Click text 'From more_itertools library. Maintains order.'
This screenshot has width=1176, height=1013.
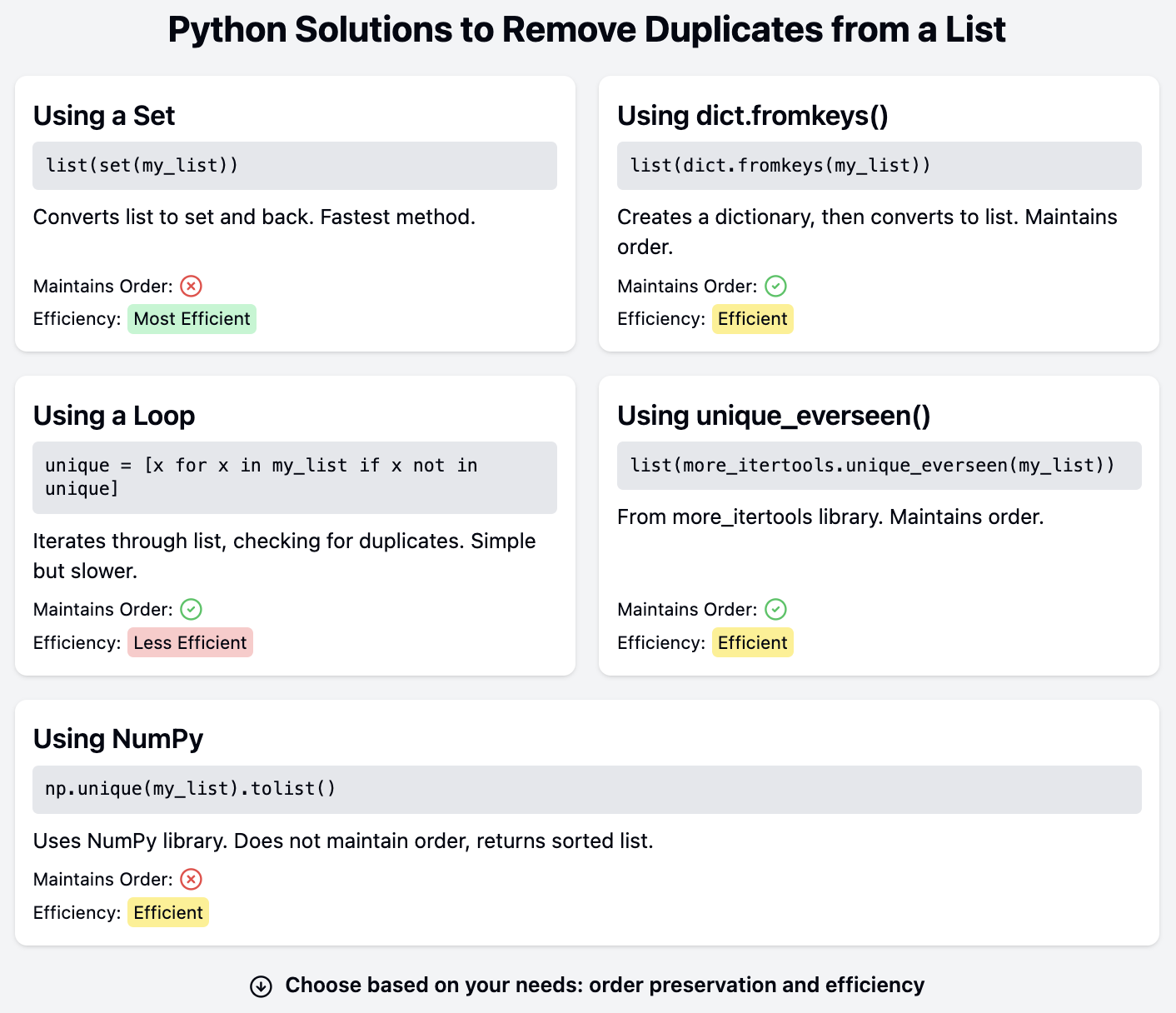coord(830,517)
